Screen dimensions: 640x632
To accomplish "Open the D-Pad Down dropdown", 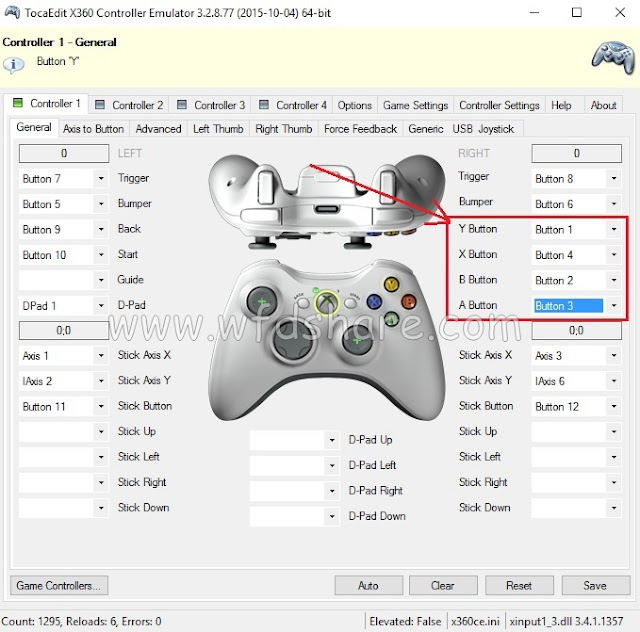I will click(x=294, y=516).
